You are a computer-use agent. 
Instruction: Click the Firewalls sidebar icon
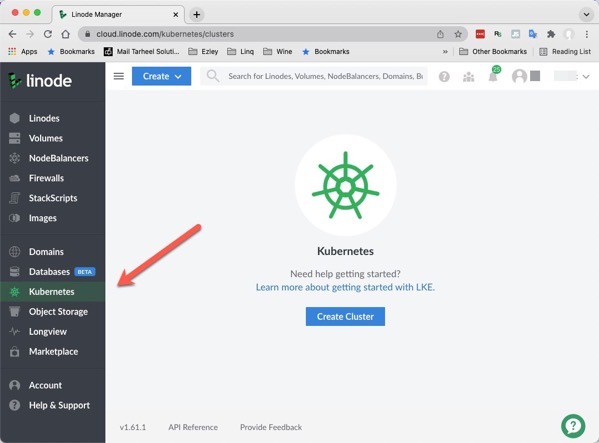[15, 178]
